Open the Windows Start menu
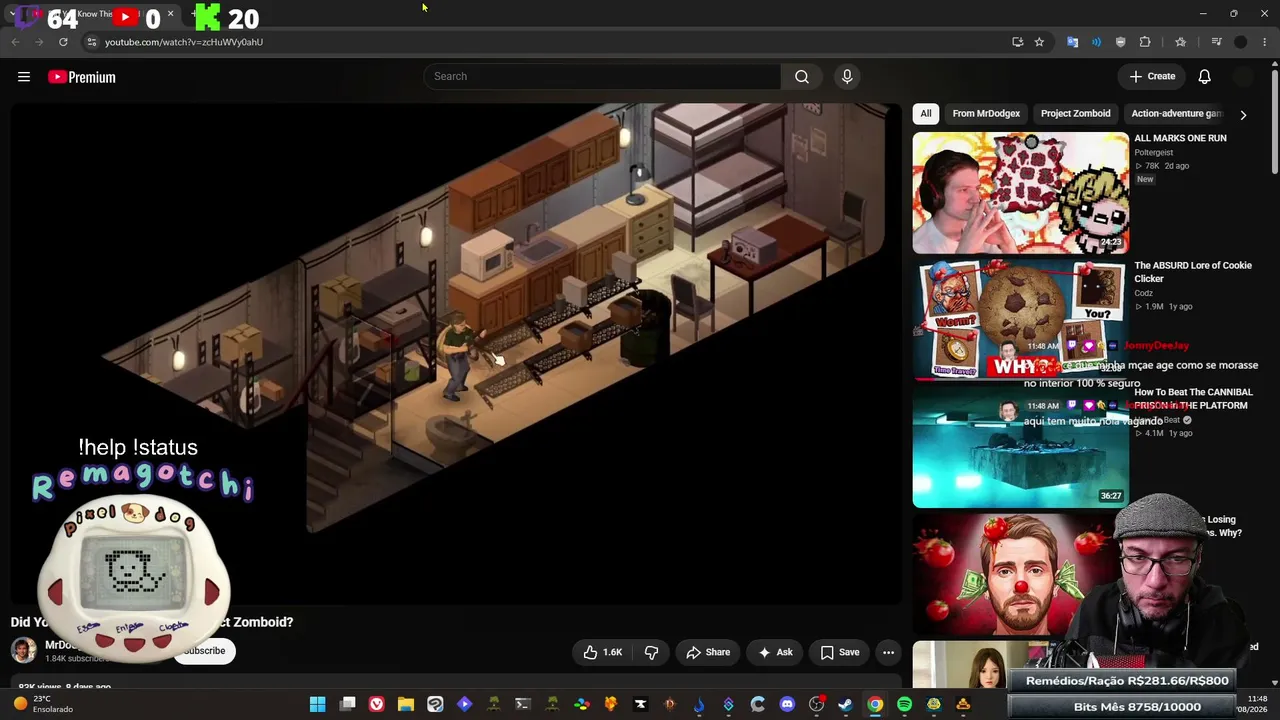The width and height of the screenshot is (1280, 720). 317,704
